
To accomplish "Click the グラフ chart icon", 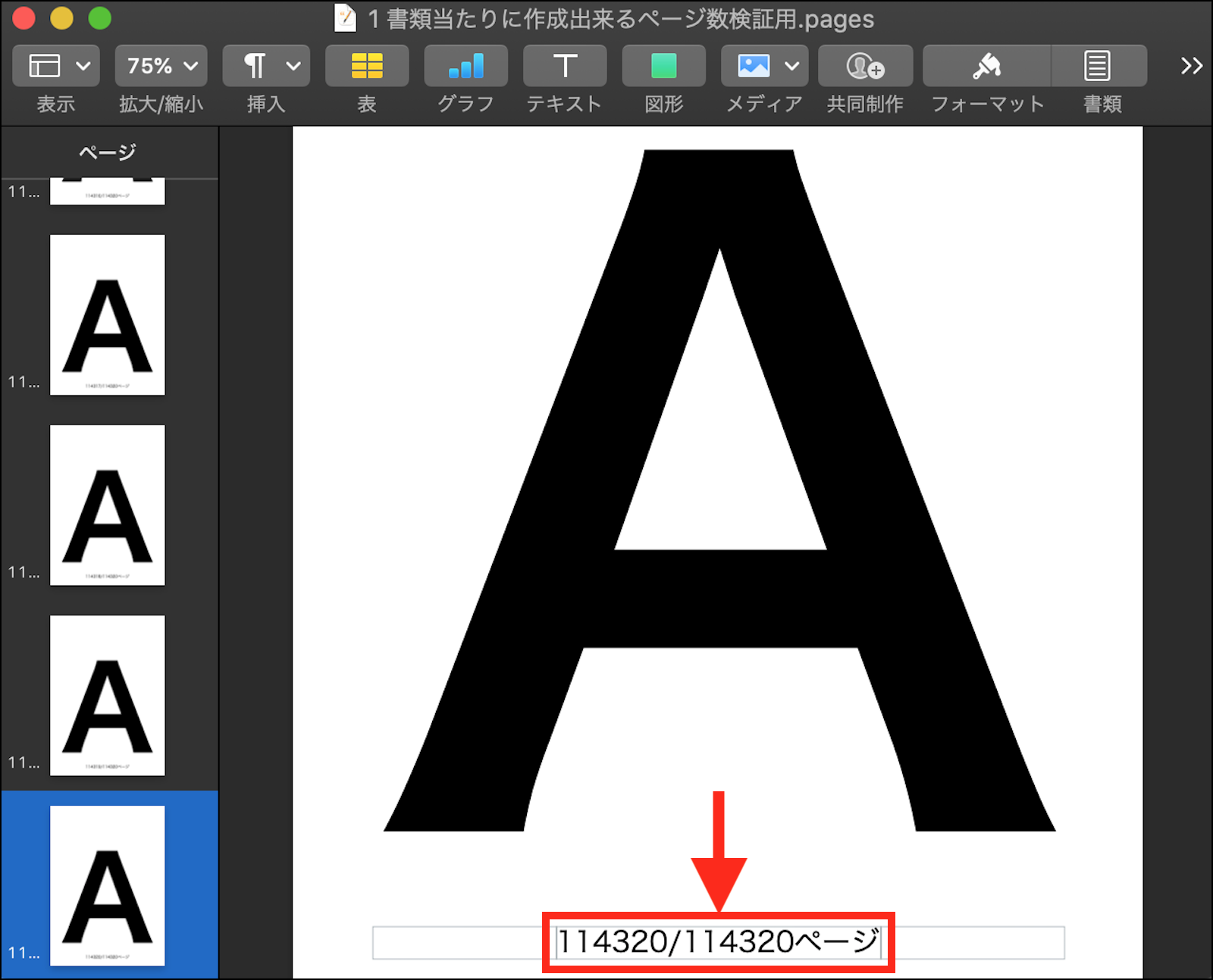I will [465, 67].
